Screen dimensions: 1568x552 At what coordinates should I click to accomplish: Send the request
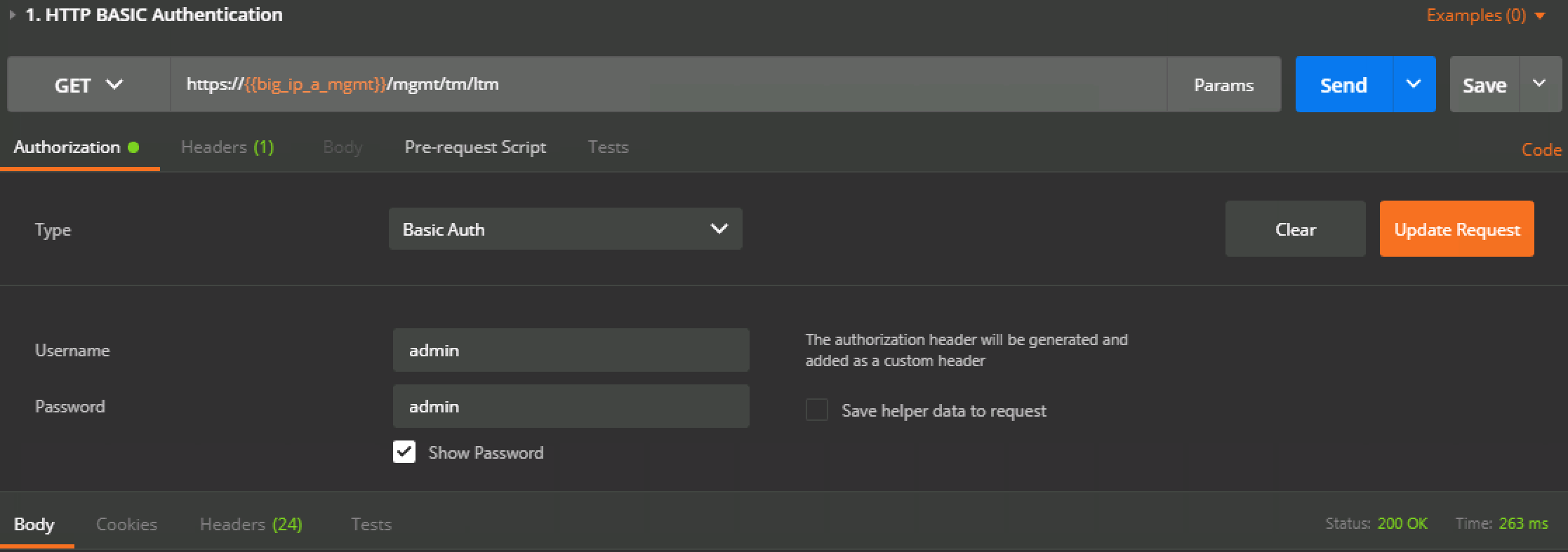click(1343, 84)
